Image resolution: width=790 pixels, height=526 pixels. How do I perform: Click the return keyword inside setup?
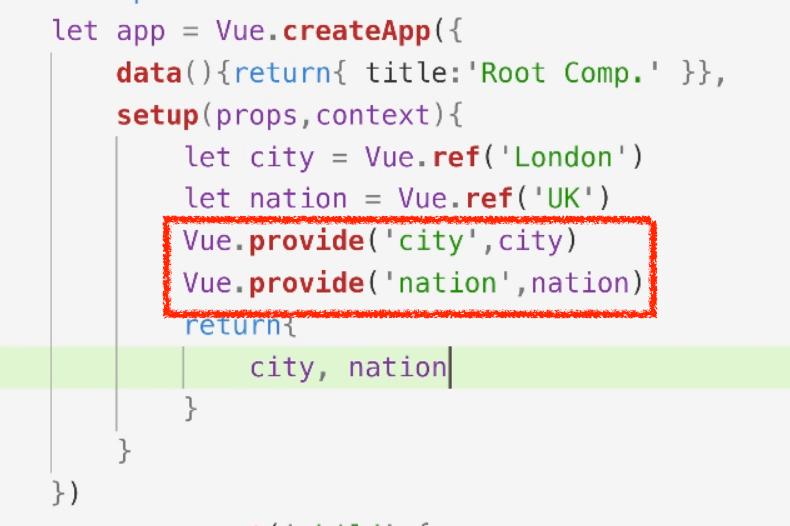point(232,325)
